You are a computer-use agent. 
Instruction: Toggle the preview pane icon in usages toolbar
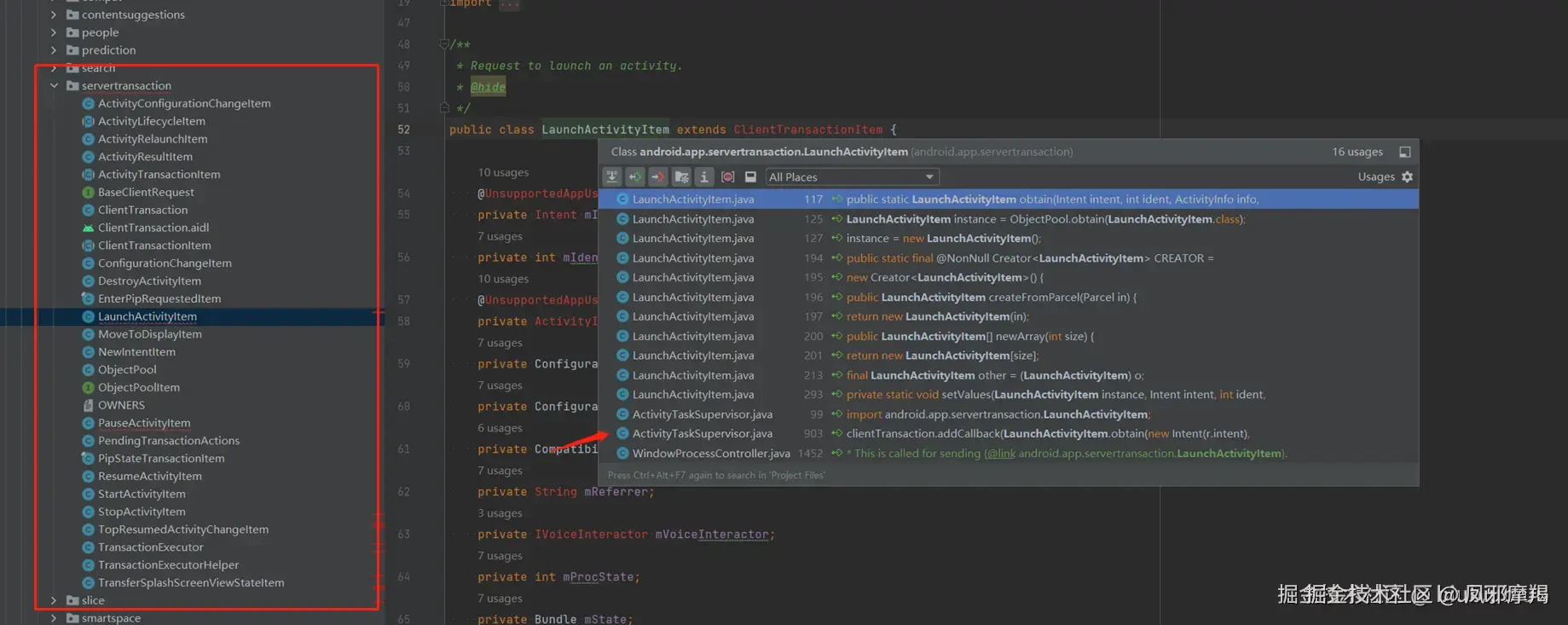[750, 177]
